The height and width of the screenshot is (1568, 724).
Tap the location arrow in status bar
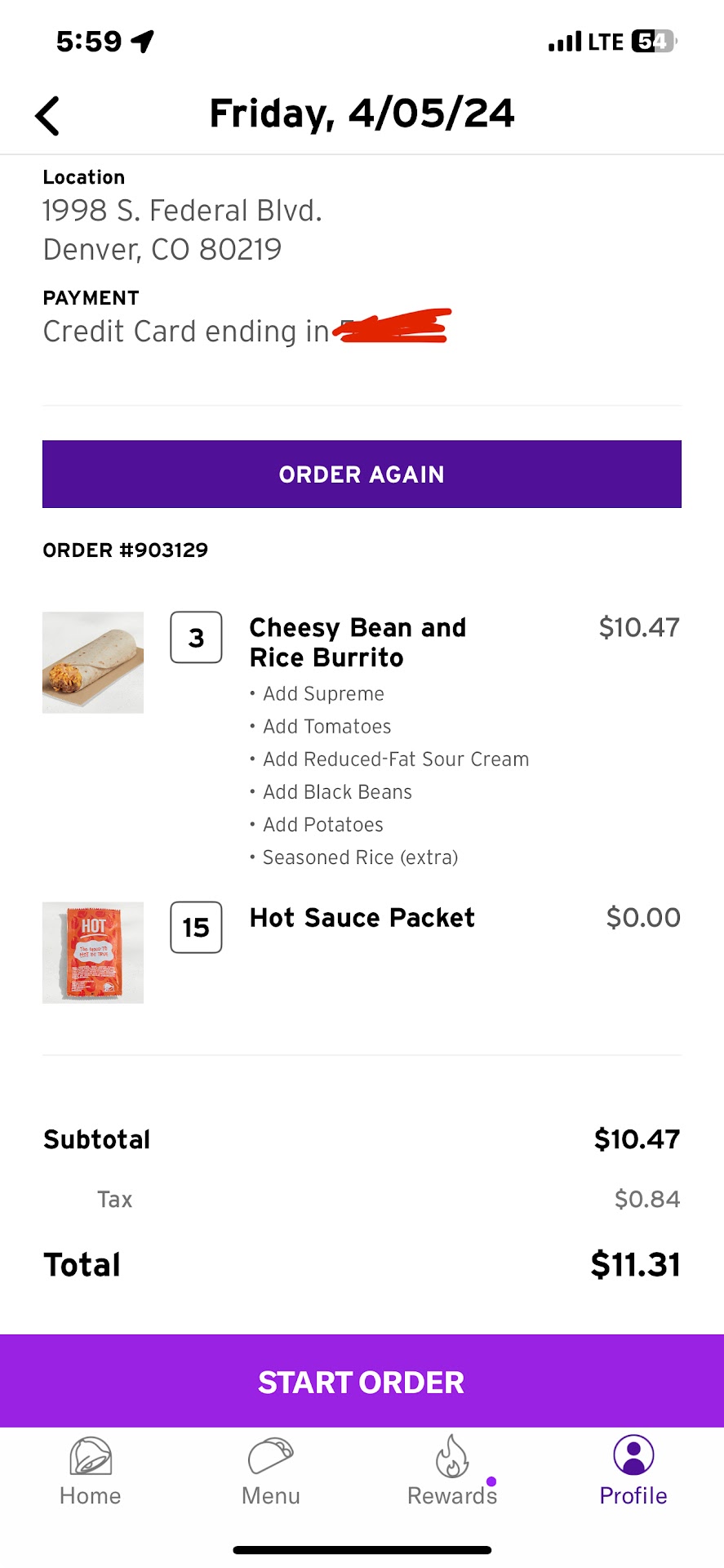tap(143, 41)
